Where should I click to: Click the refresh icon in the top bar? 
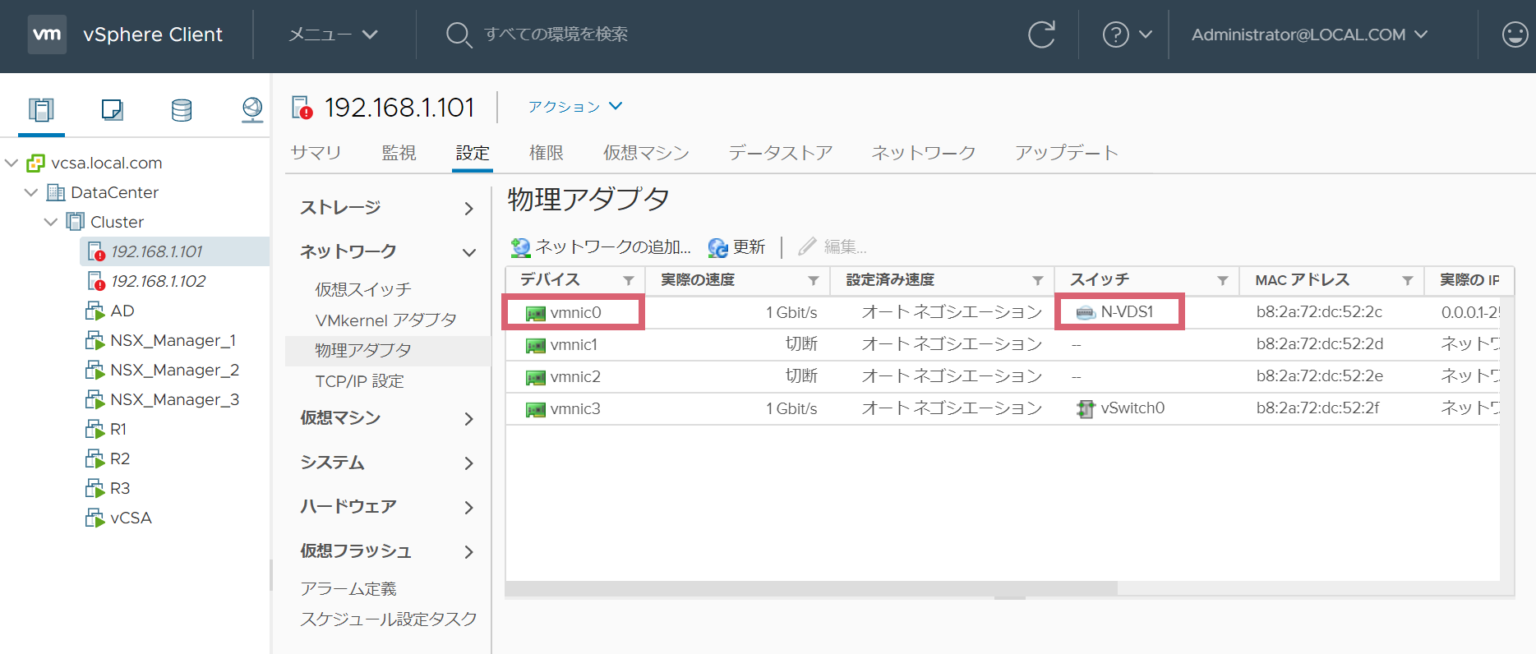1041,34
